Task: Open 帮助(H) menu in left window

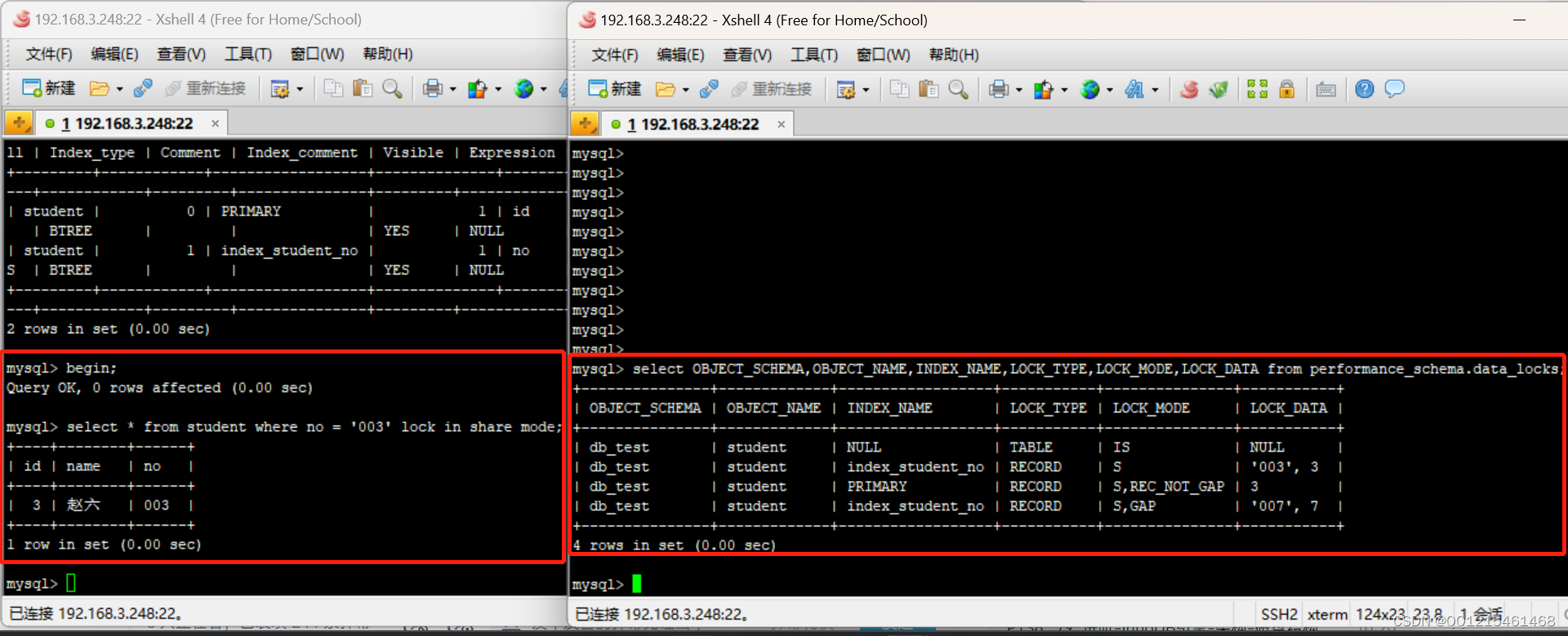Action: 388,54
